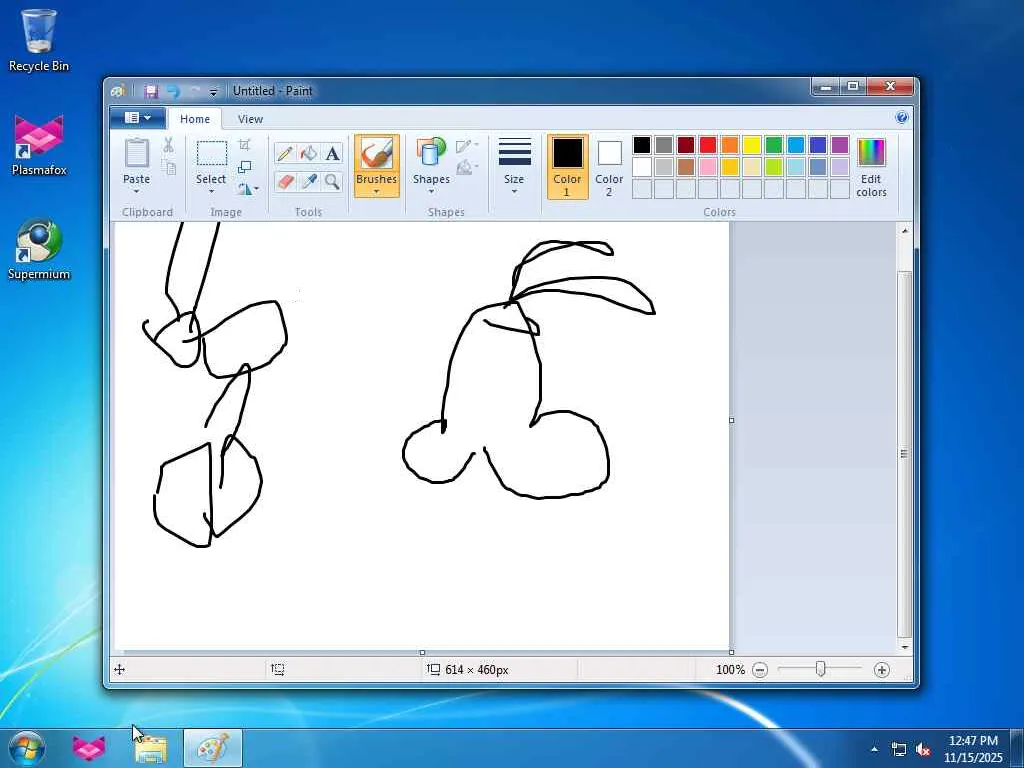The width and height of the screenshot is (1024, 768).
Task: Click the vertical scrollbar up arrow
Action: pyautogui.click(x=904, y=230)
